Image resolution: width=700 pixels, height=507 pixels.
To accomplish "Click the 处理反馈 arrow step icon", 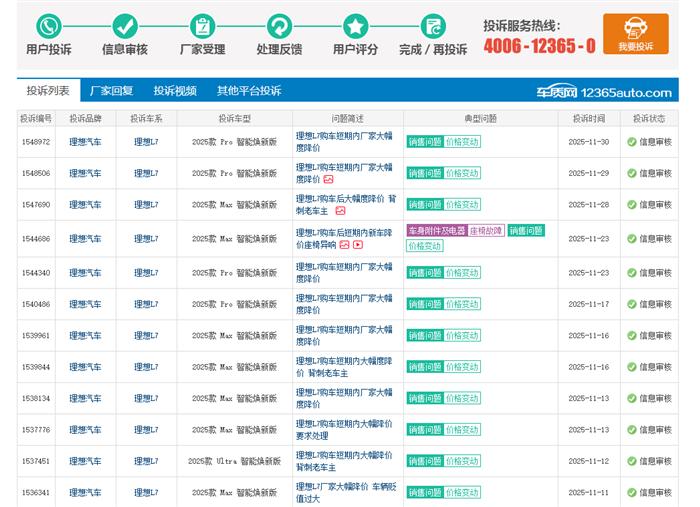I will (279, 26).
